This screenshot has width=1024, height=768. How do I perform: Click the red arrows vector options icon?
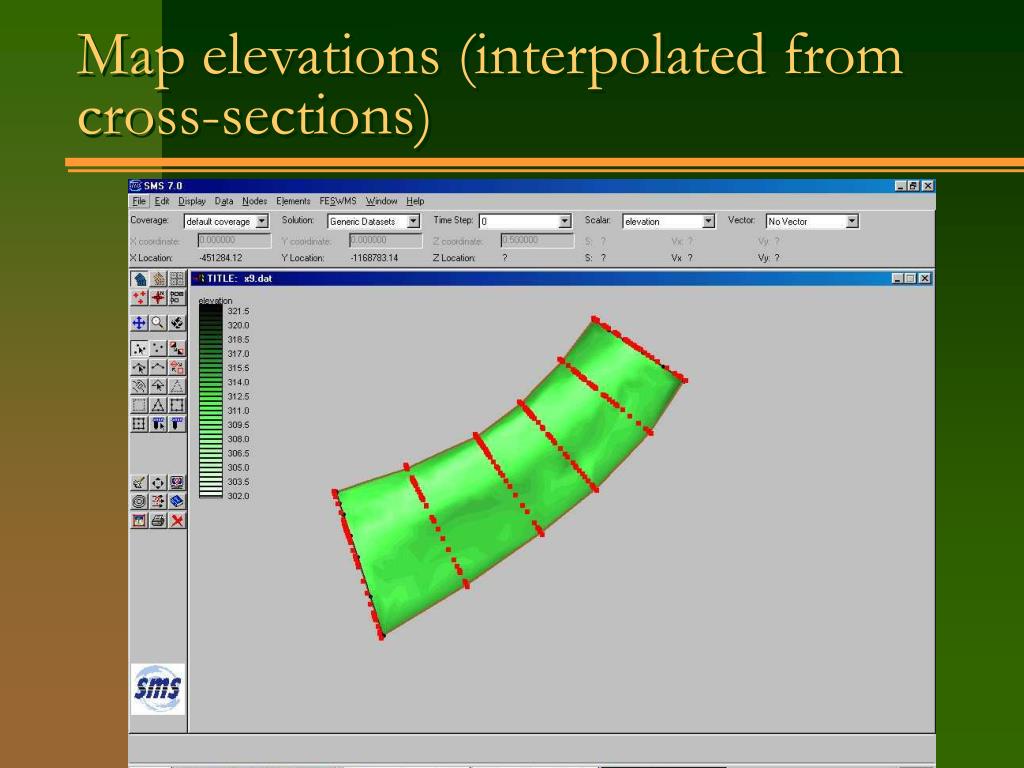158,502
